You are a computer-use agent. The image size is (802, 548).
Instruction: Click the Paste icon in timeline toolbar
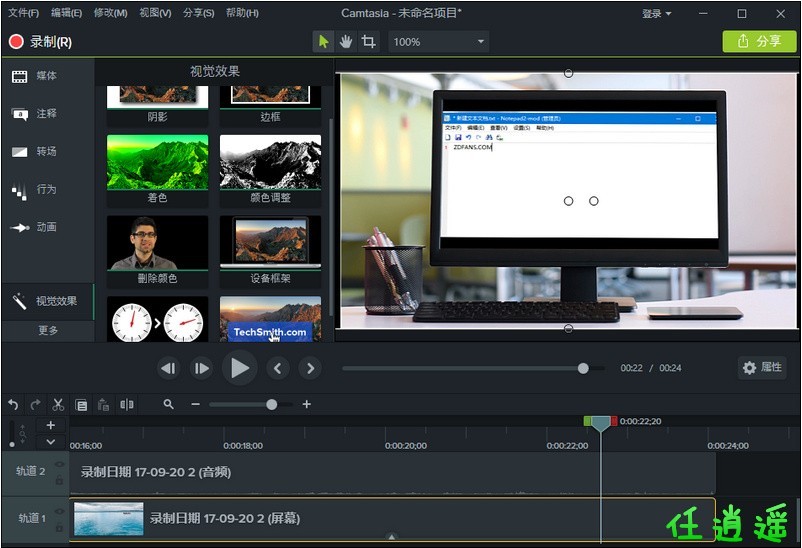pyautogui.click(x=103, y=405)
